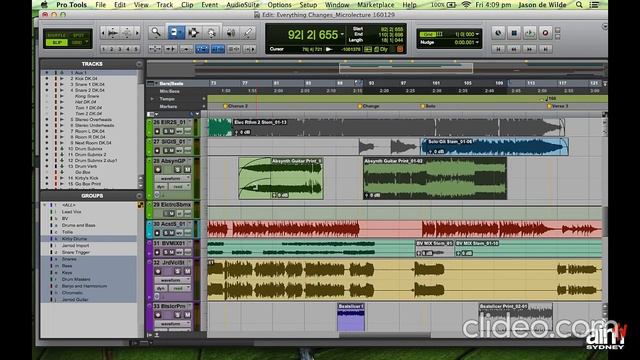Toggle Insertion Follows Playback
Image resolution: width=640 pixels, height=360 pixels.
click(249, 49)
